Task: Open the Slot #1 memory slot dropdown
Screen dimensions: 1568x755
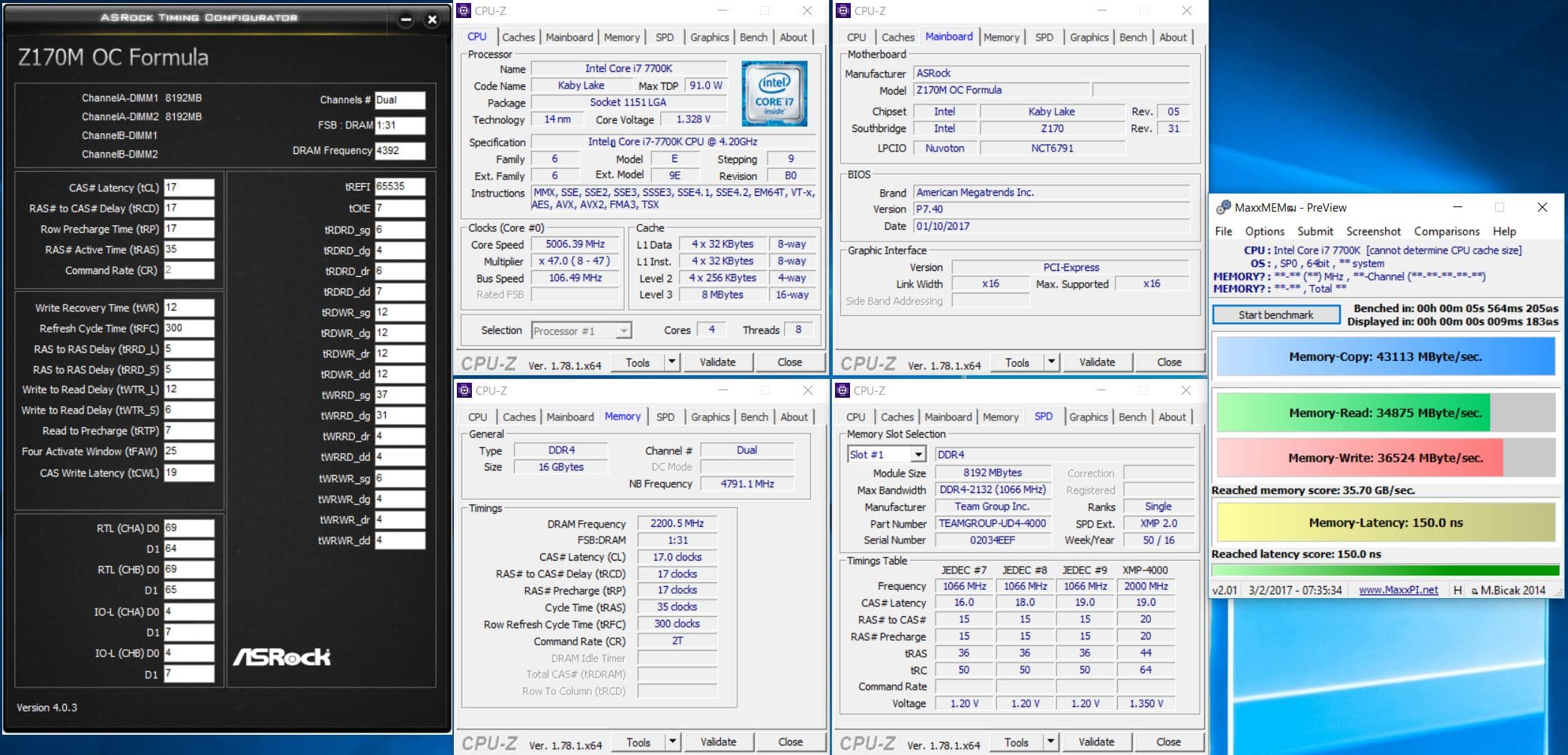Action: 918,455
